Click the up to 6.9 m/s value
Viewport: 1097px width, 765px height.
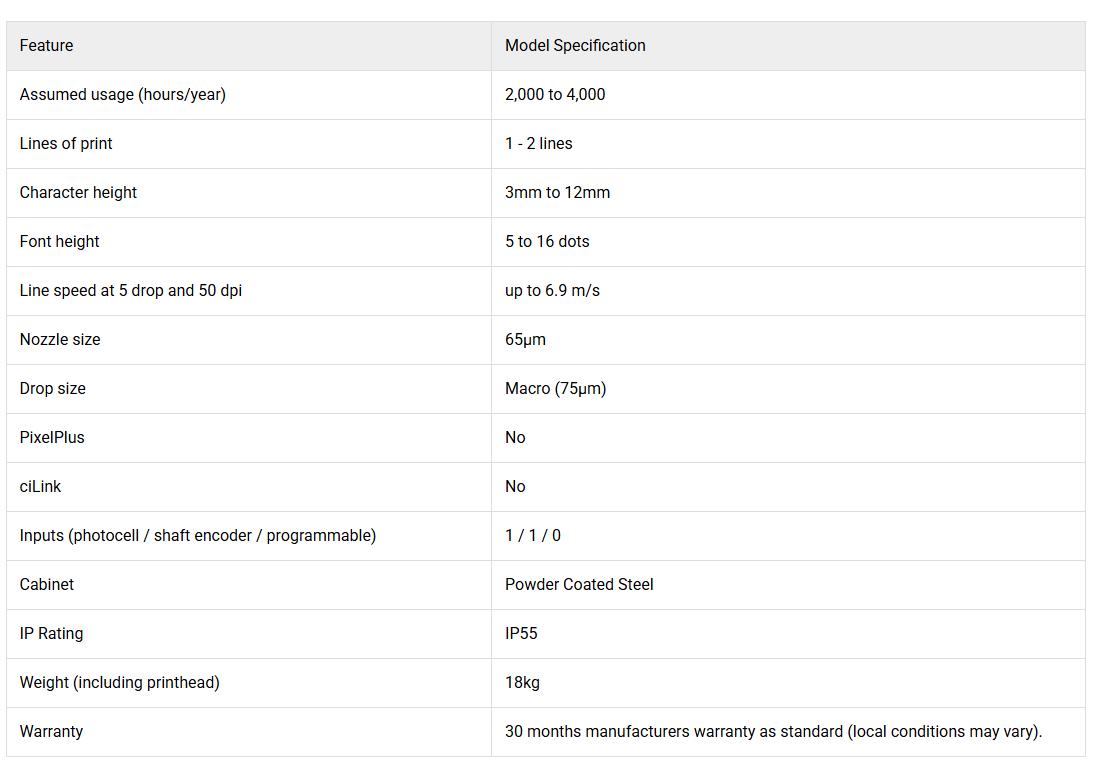(x=553, y=290)
